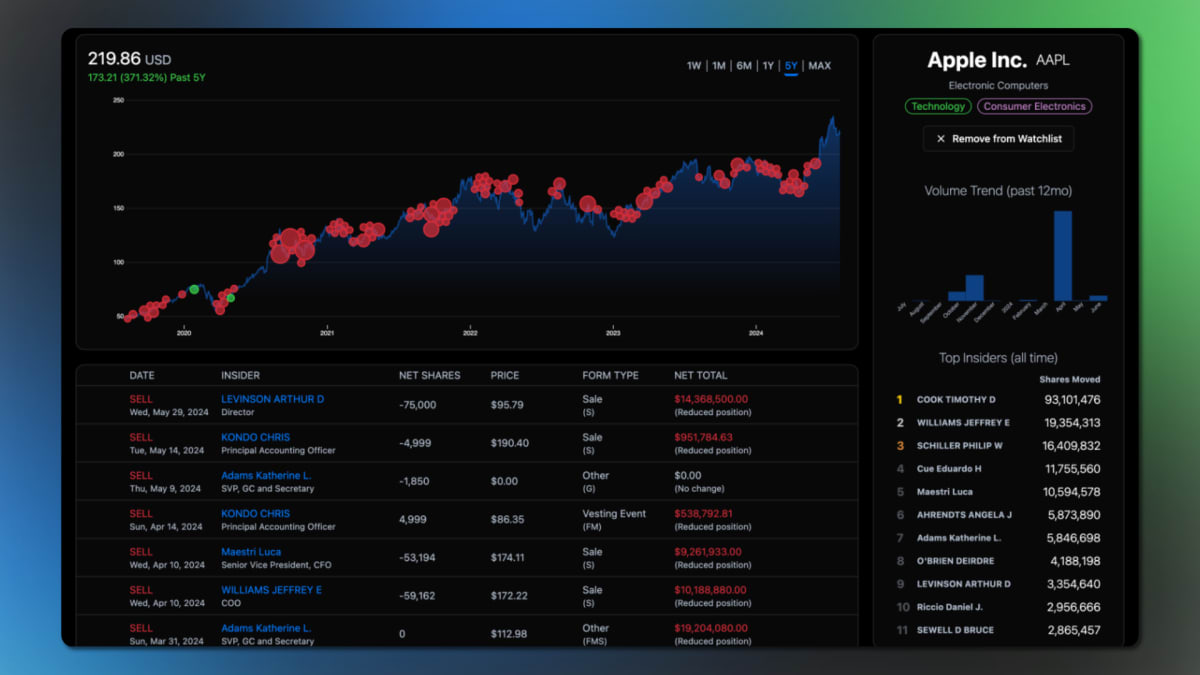Click the -53,194 net shares cell

point(418,558)
